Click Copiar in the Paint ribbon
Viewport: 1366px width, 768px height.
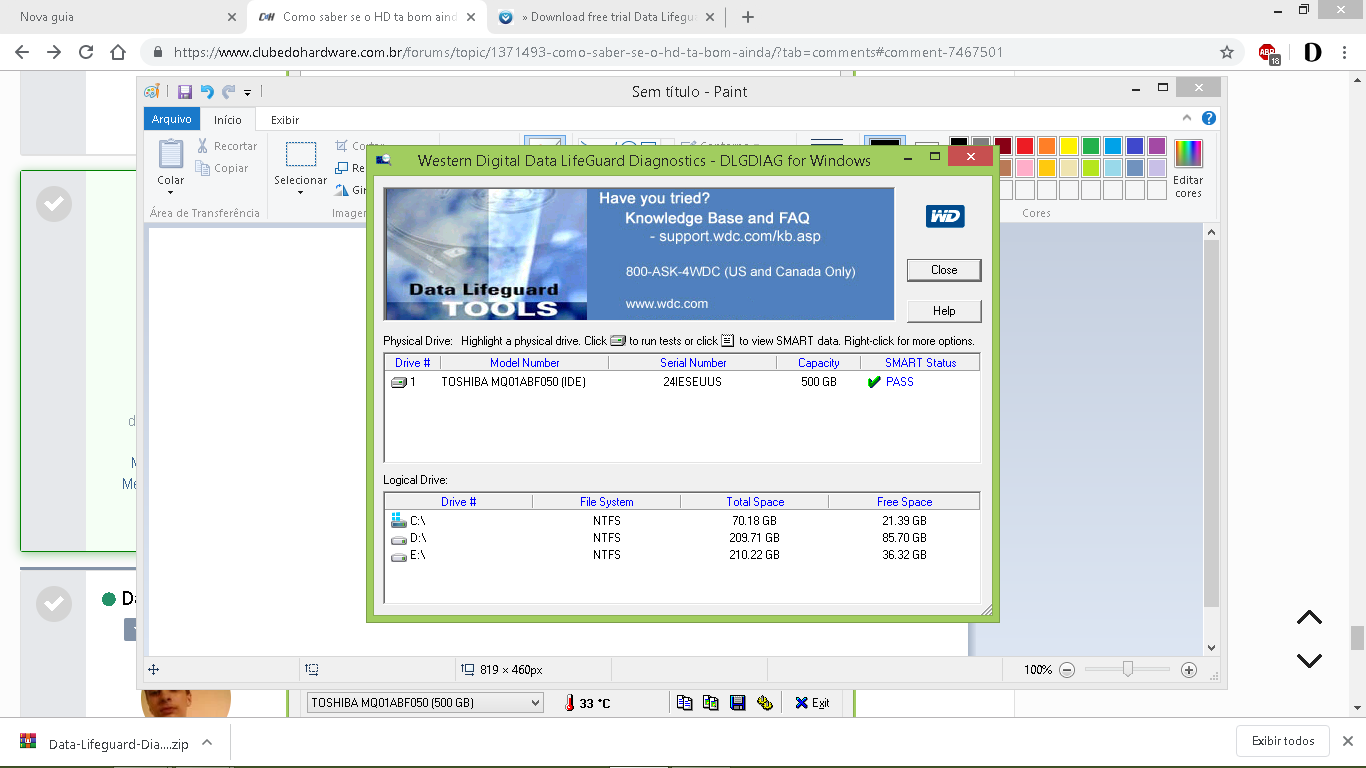[x=223, y=168]
